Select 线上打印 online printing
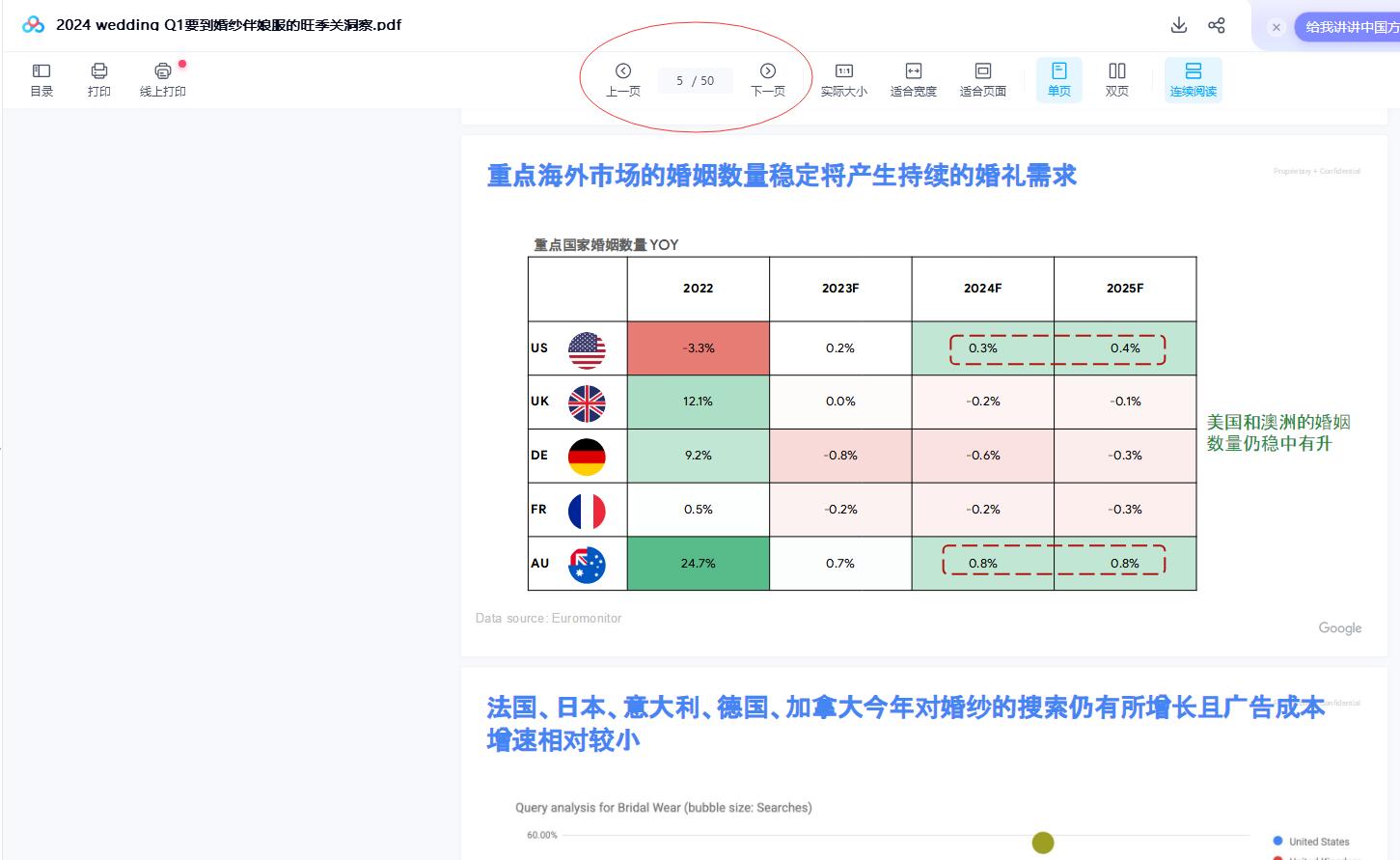The height and width of the screenshot is (860, 1400). tap(162, 79)
